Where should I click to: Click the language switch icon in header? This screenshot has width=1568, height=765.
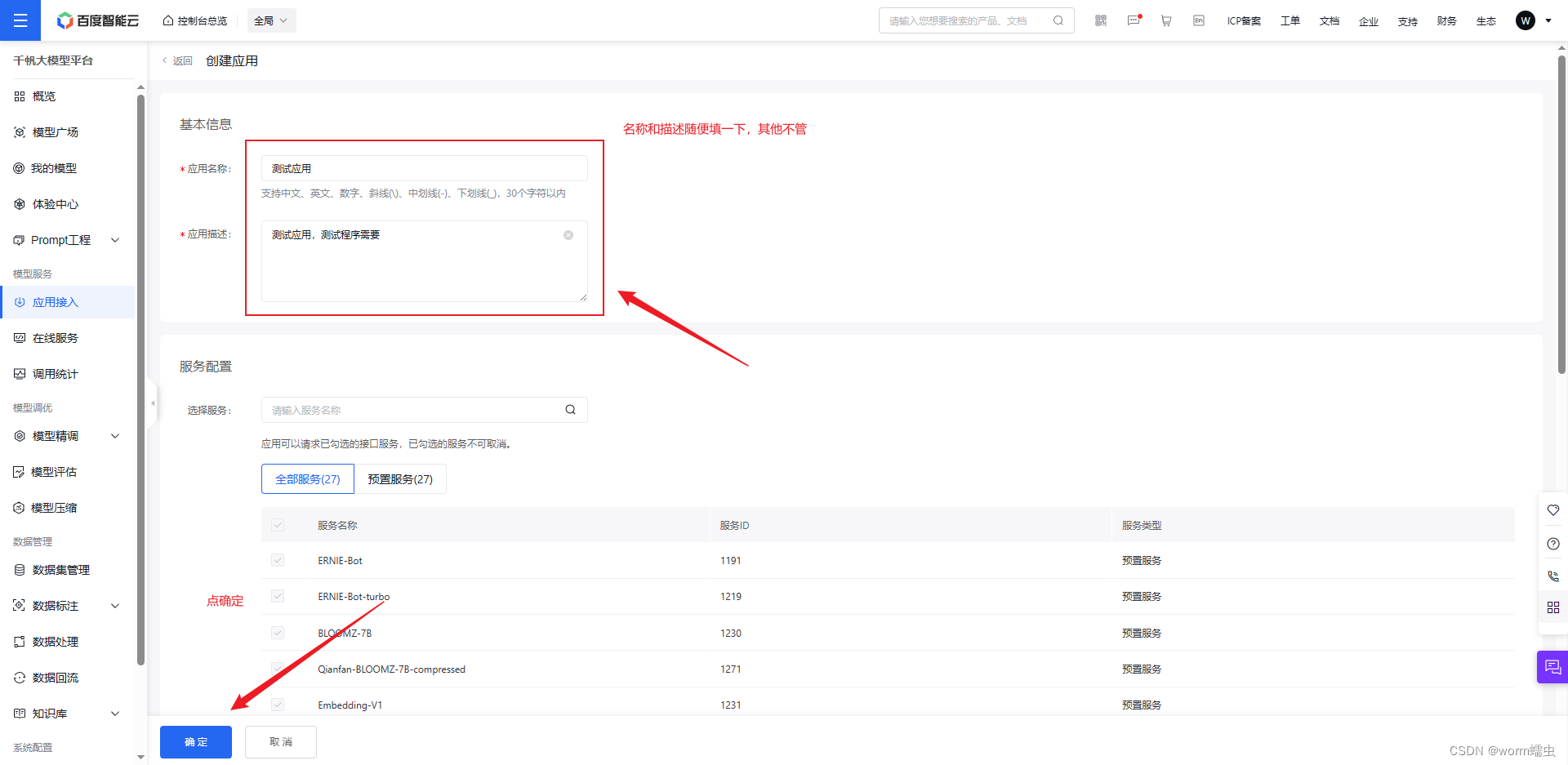coord(1199,20)
